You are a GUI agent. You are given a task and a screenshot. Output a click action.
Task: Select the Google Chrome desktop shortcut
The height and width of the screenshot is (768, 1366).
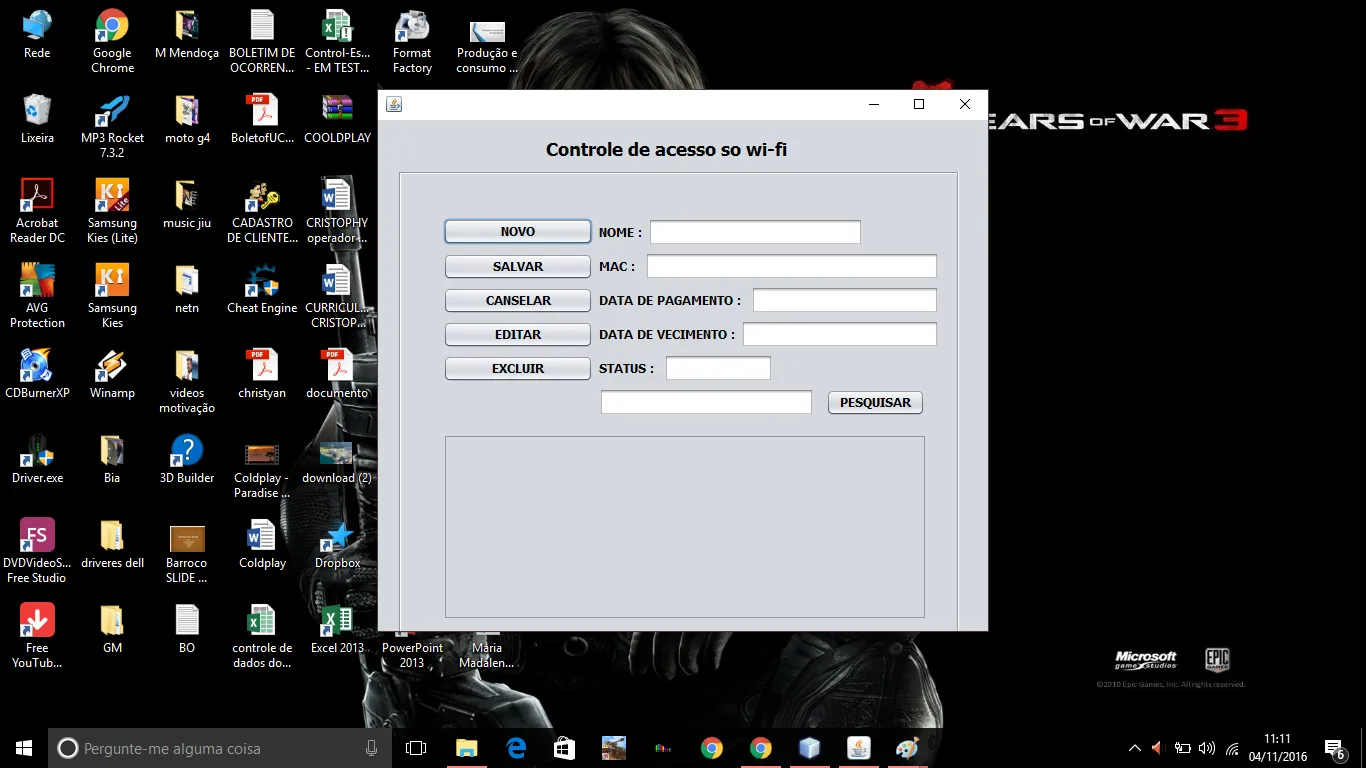(112, 42)
